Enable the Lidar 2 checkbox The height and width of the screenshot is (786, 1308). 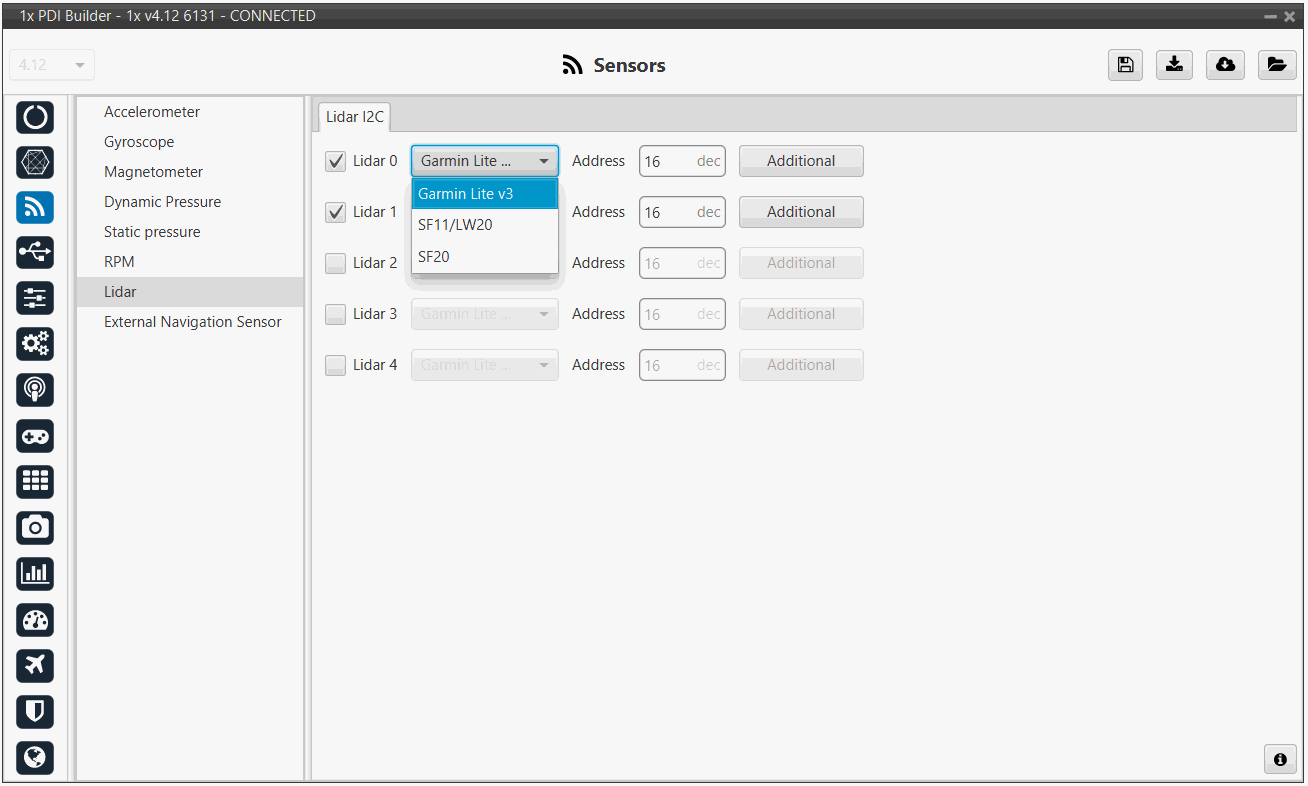(x=336, y=263)
